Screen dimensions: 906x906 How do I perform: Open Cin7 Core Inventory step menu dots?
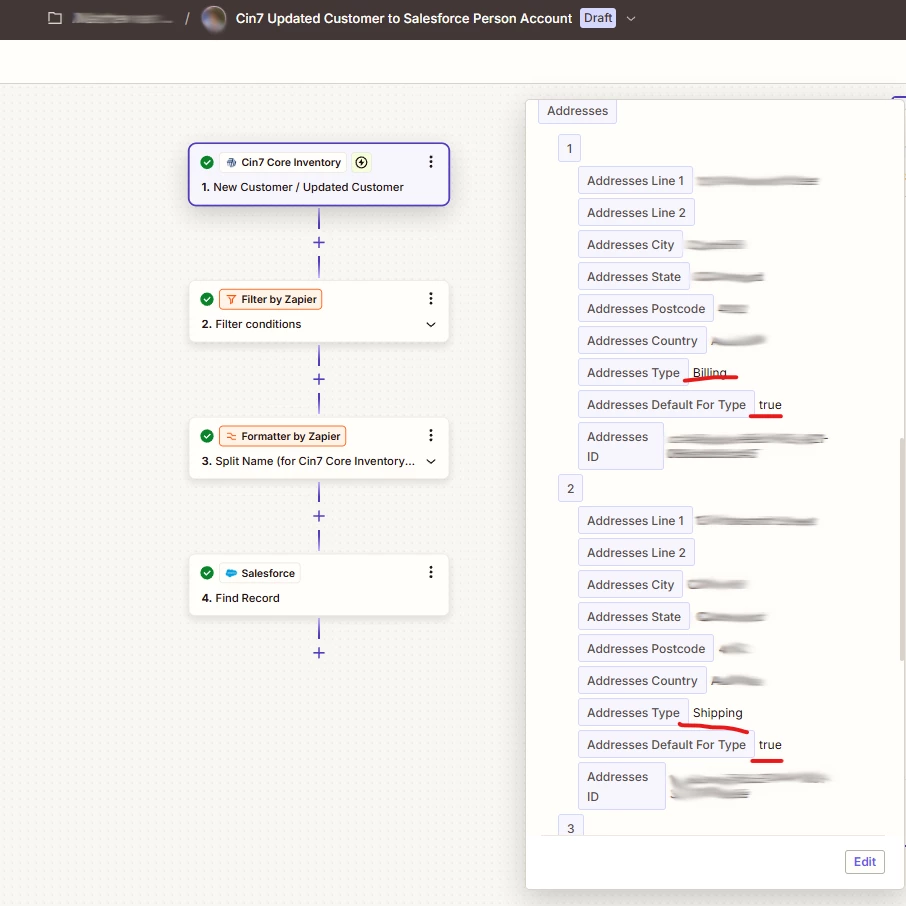[430, 162]
